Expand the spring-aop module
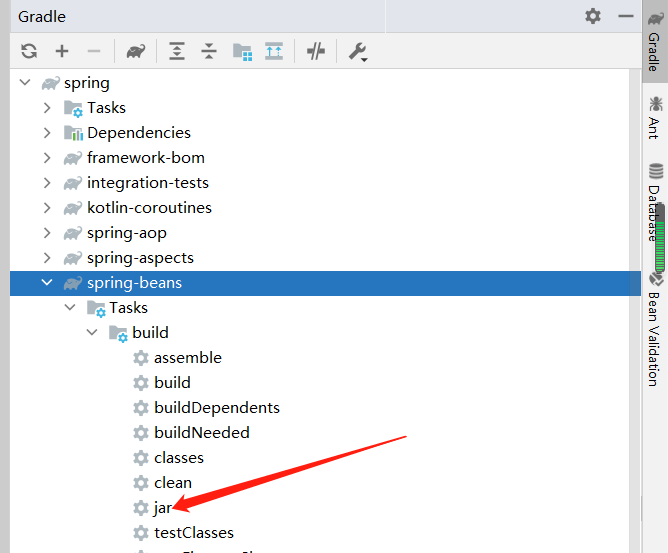The height and width of the screenshot is (553, 668). pos(47,233)
